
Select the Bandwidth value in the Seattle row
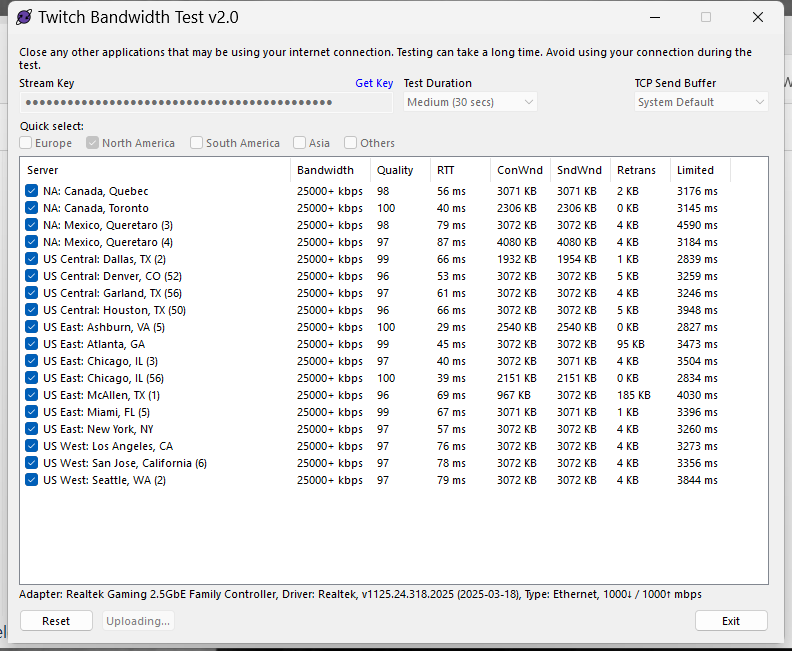(329, 480)
